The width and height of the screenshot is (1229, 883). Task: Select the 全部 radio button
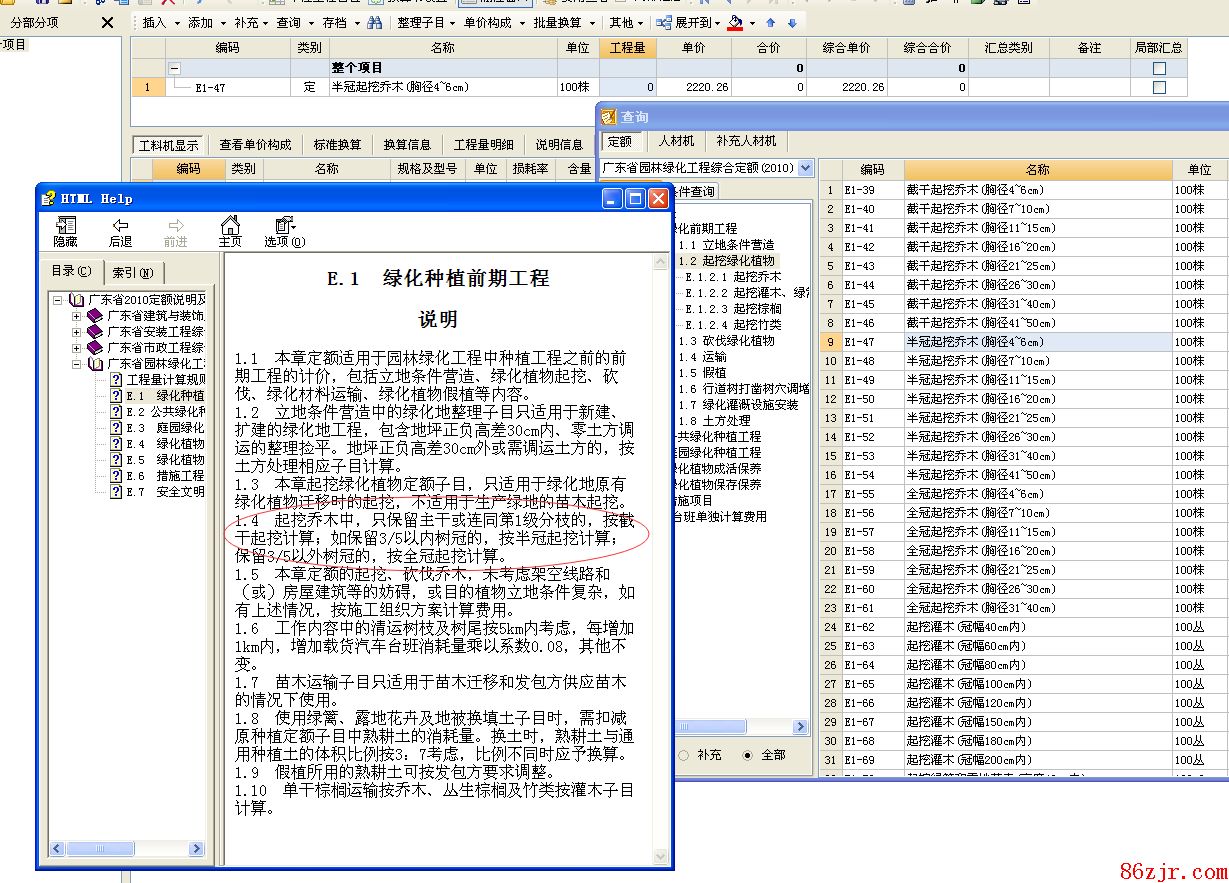click(748, 755)
